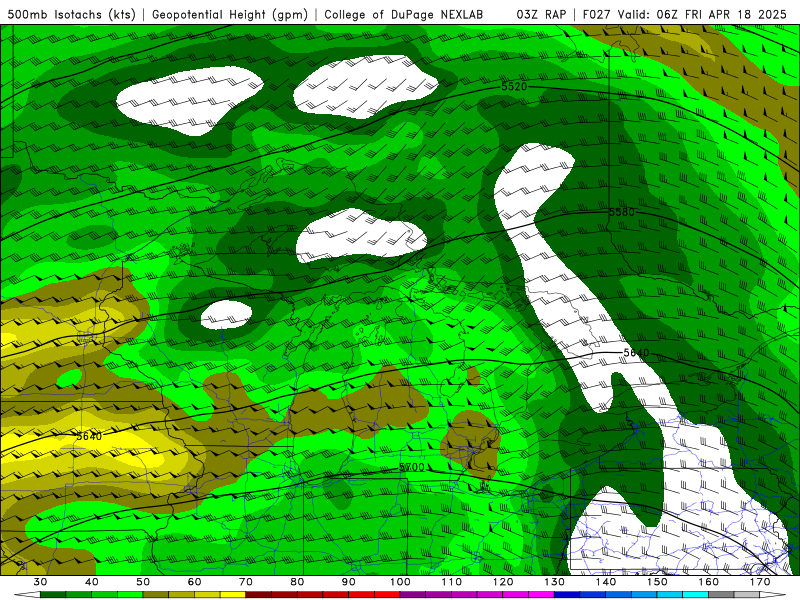This screenshot has height=600, width=800.
Task: Click the 170 value on the color scale
Action: coord(760,582)
